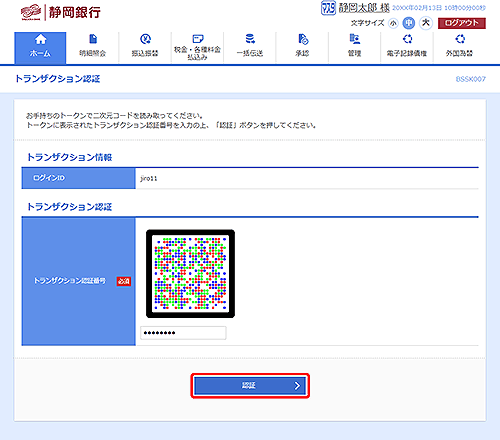Click the 認証 button
This screenshot has width=500, height=440.
click(x=250, y=386)
